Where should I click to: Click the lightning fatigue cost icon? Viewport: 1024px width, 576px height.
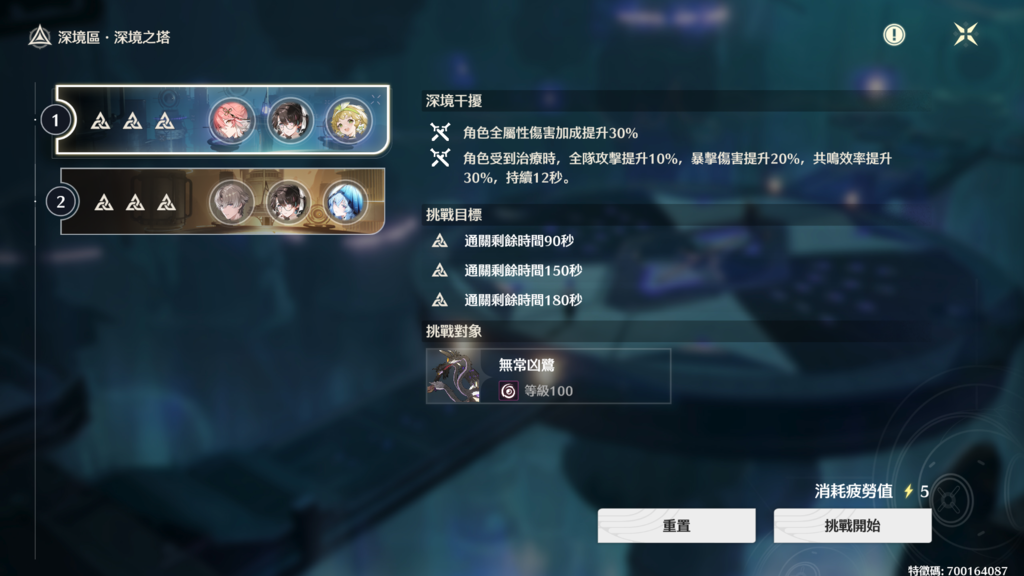pyautogui.click(x=908, y=491)
